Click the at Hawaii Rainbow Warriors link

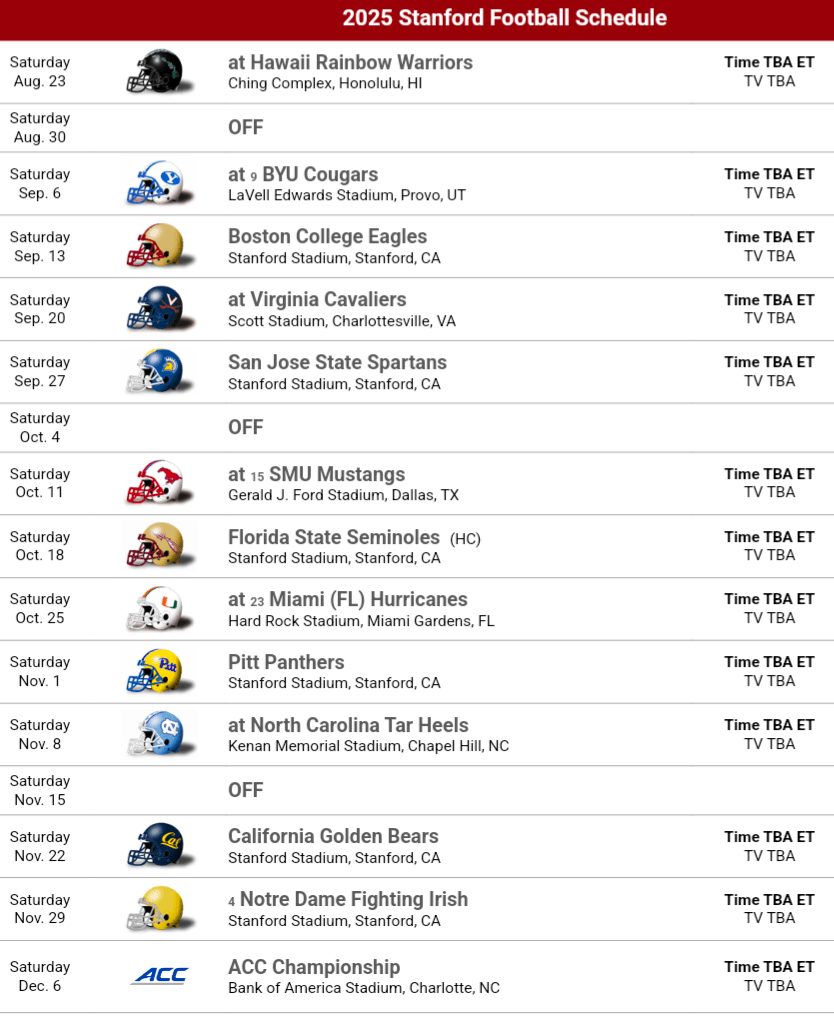(x=350, y=62)
